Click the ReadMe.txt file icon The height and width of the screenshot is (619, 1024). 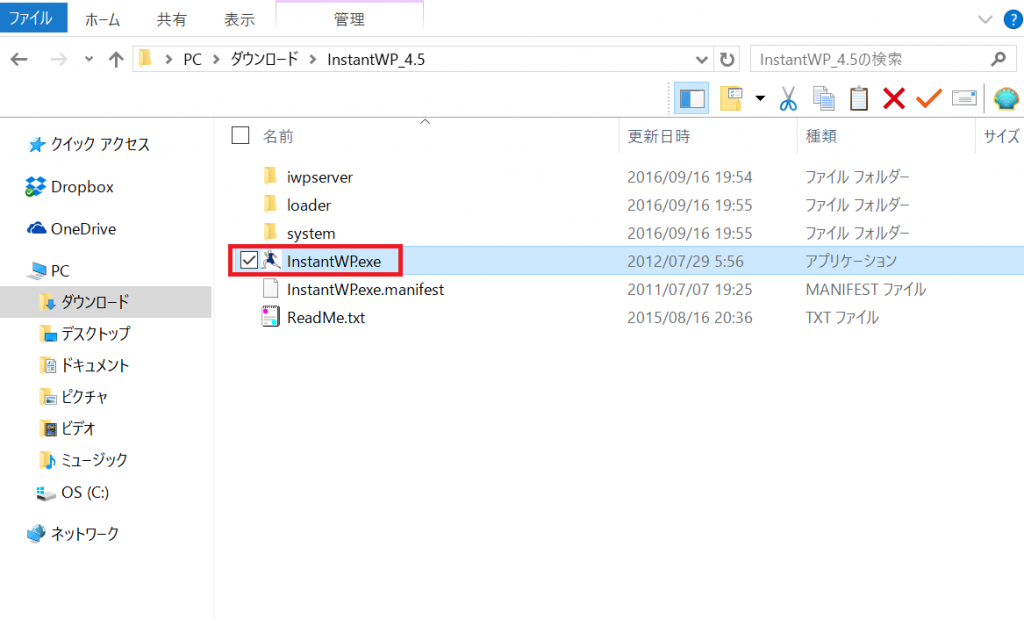[x=270, y=317]
